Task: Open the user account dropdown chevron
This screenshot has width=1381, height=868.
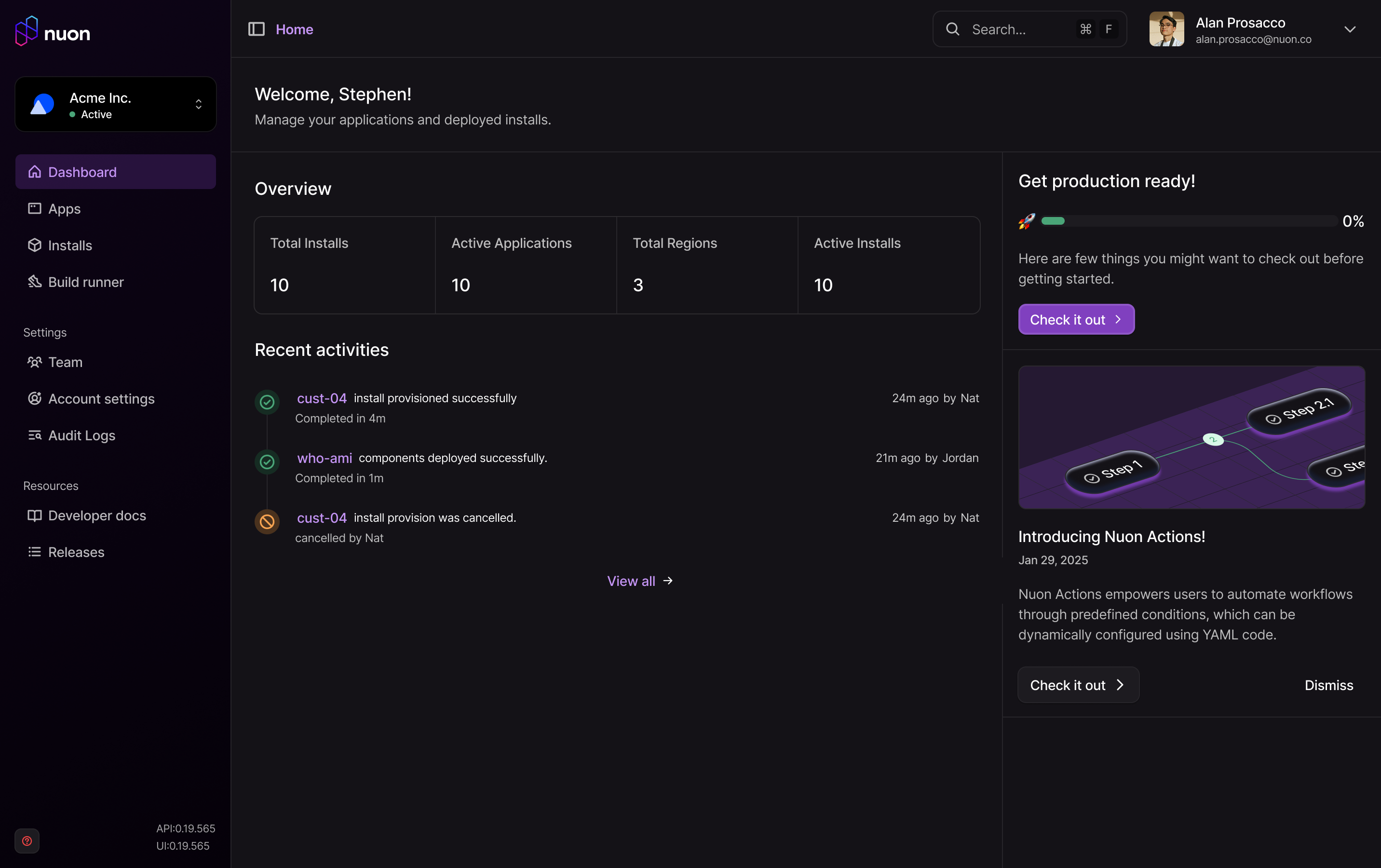Action: tap(1350, 29)
